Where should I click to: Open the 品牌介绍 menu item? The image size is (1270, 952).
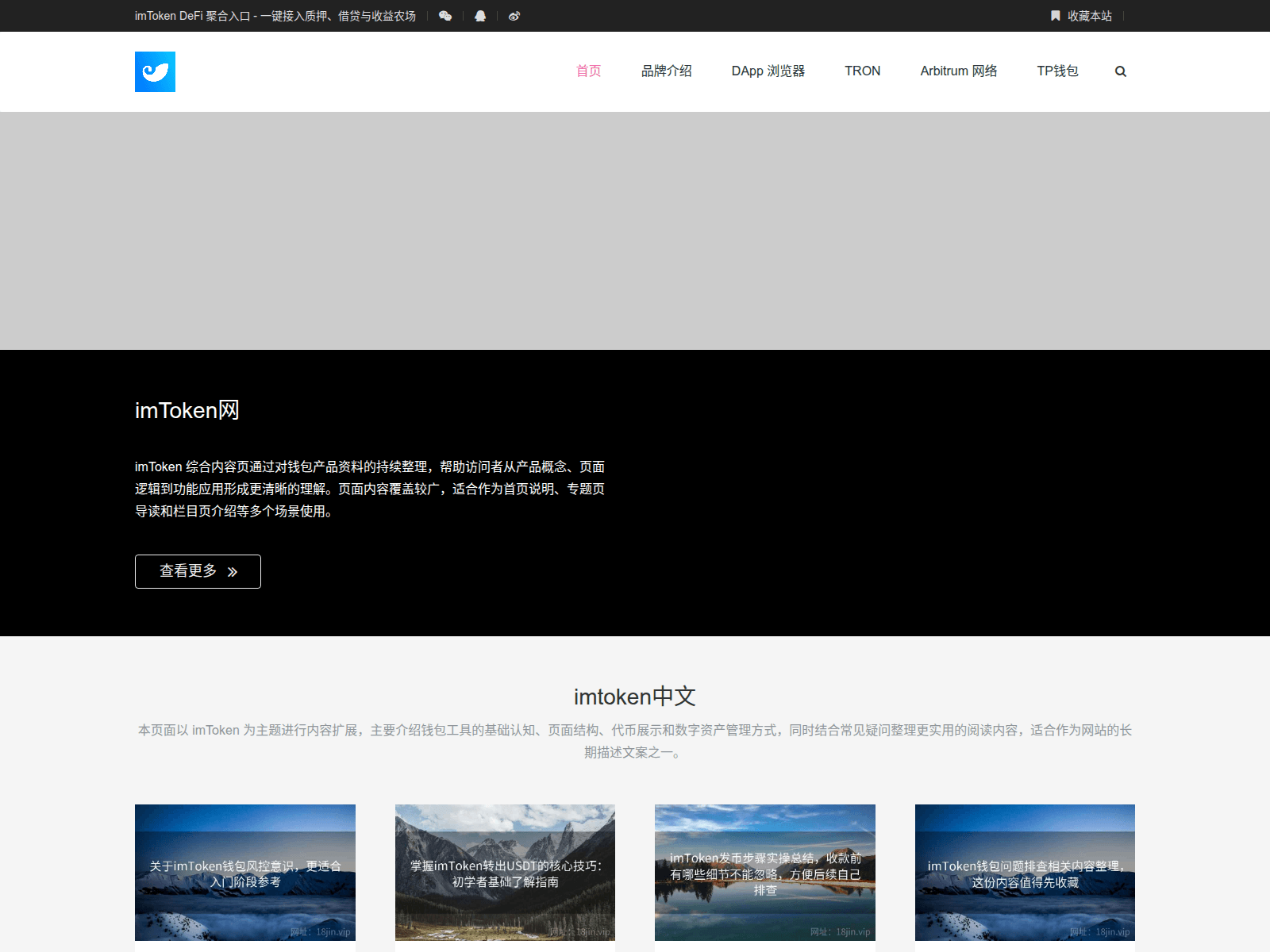tap(667, 71)
